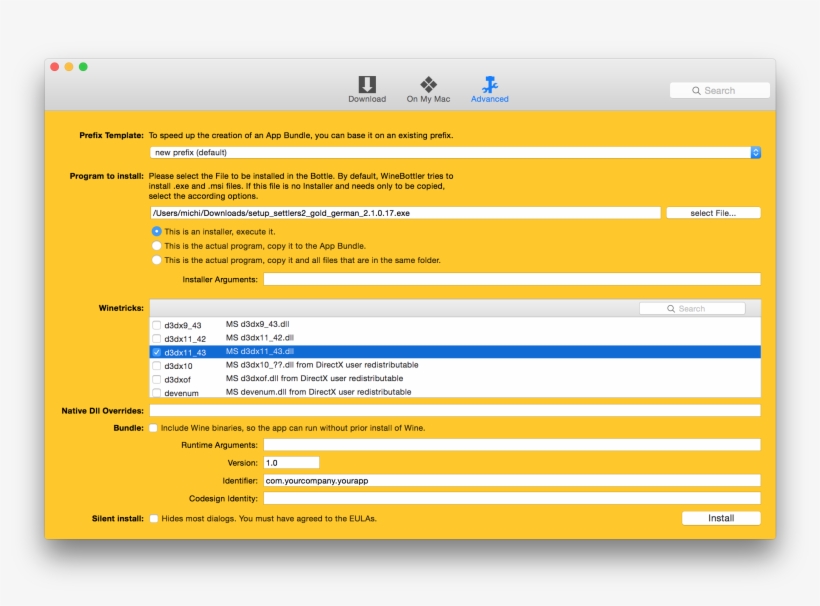This screenshot has width=820, height=606.
Task: Select 'MS d3dx11_43.dll' highlighted row
Action: 455,352
